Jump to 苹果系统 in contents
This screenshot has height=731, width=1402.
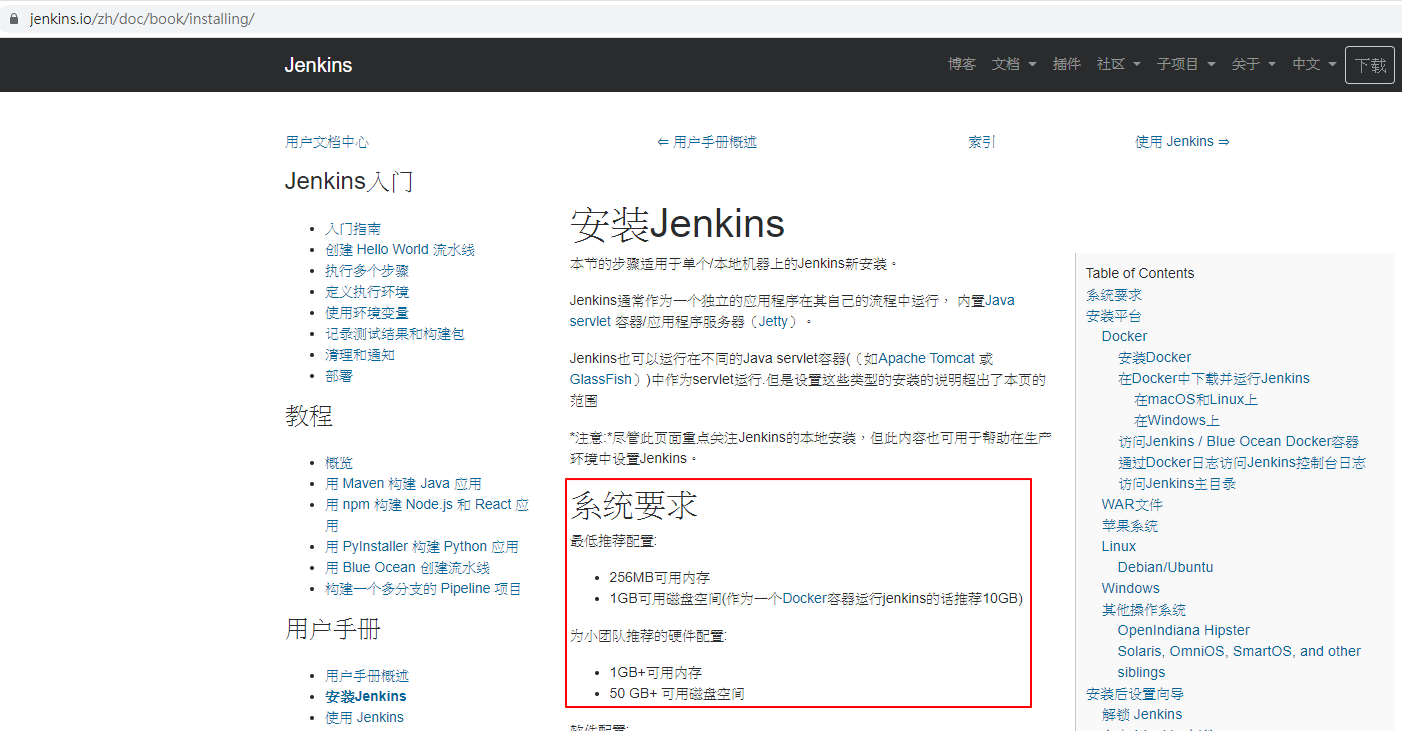click(x=1130, y=526)
